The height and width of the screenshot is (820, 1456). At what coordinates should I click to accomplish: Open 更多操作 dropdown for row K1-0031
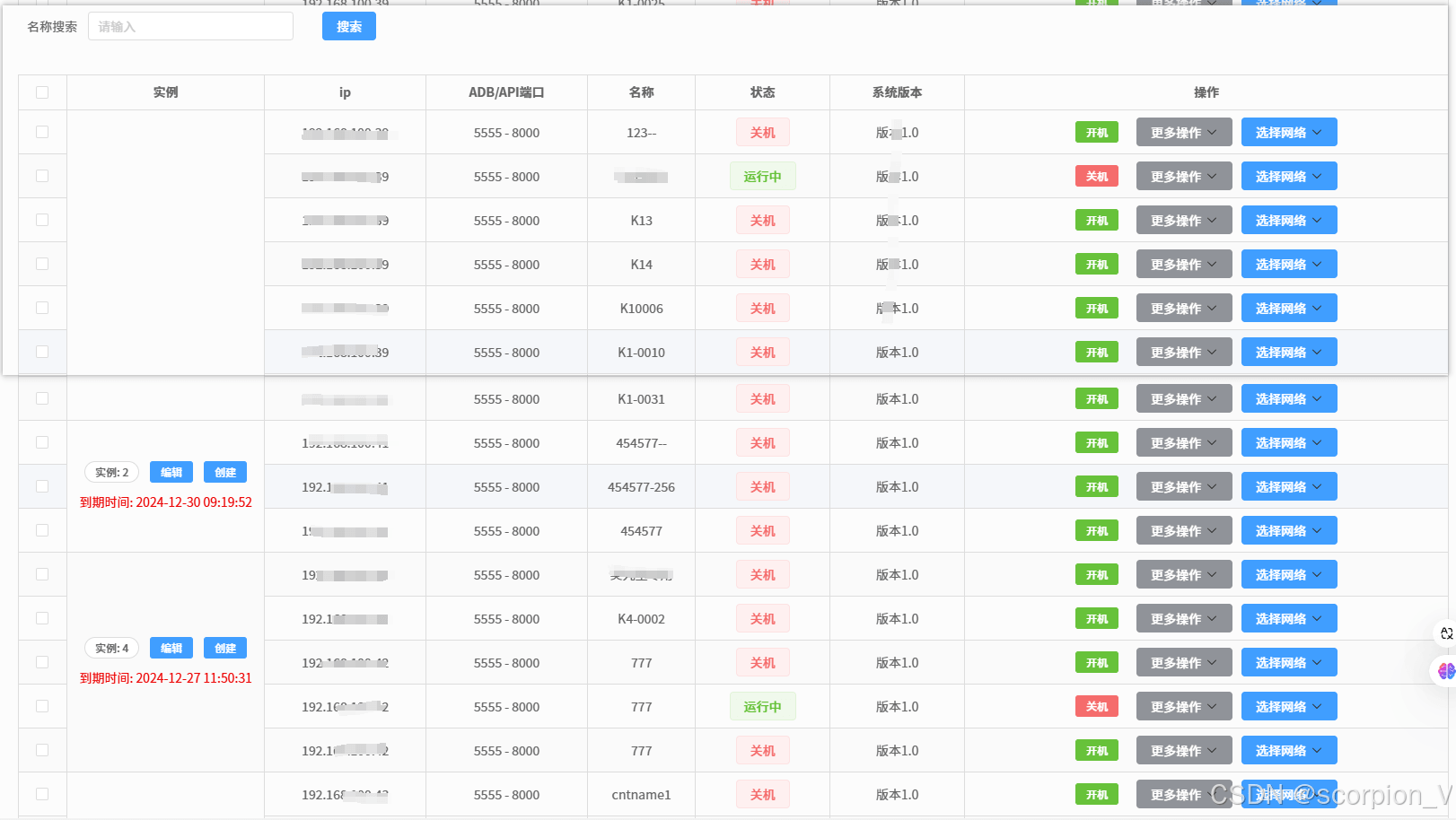coord(1184,398)
